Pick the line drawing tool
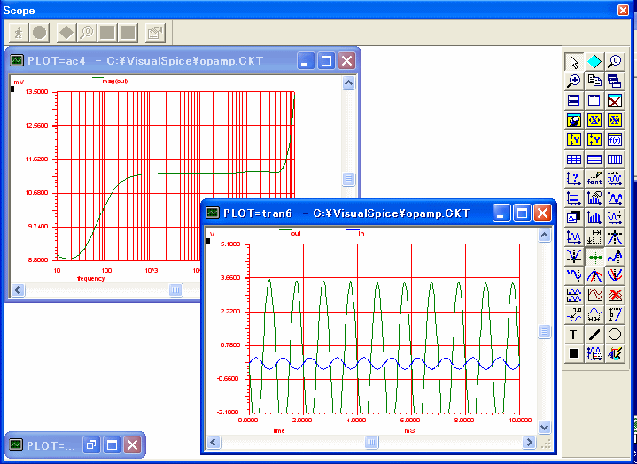The width and height of the screenshot is (637, 464). 595,334
